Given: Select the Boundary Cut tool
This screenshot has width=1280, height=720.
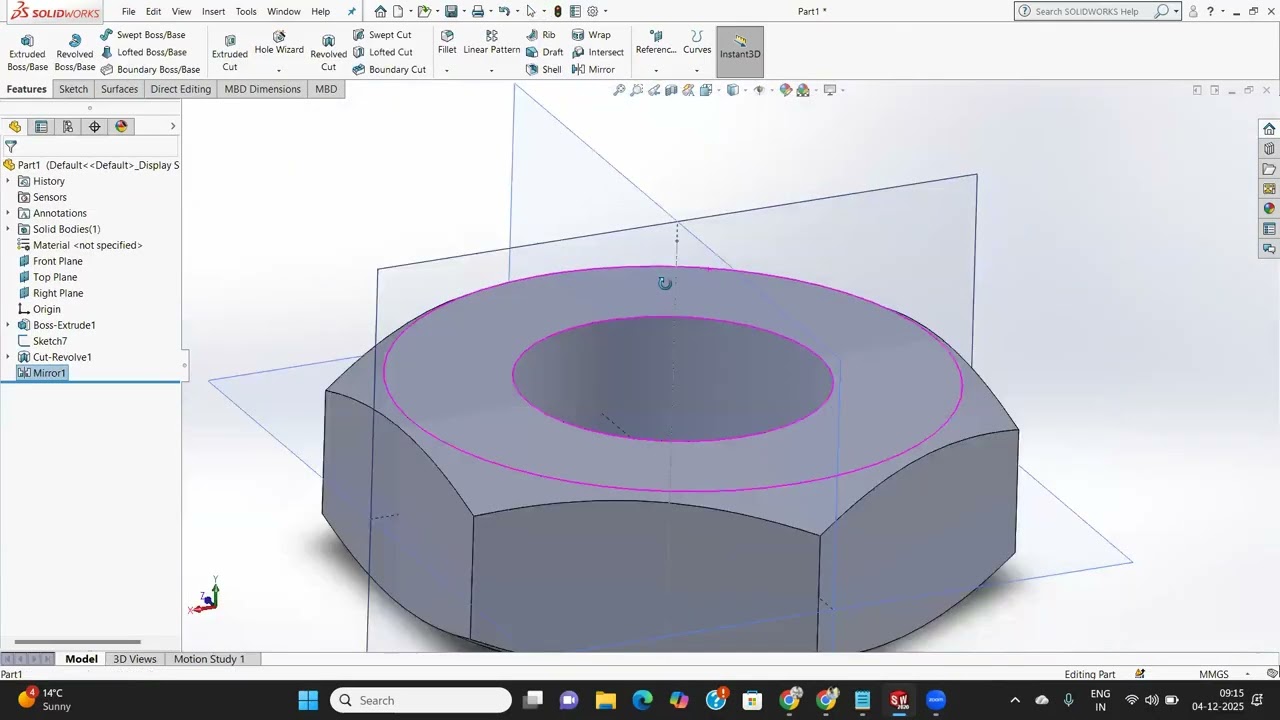Looking at the screenshot, I should pyautogui.click(x=389, y=70).
